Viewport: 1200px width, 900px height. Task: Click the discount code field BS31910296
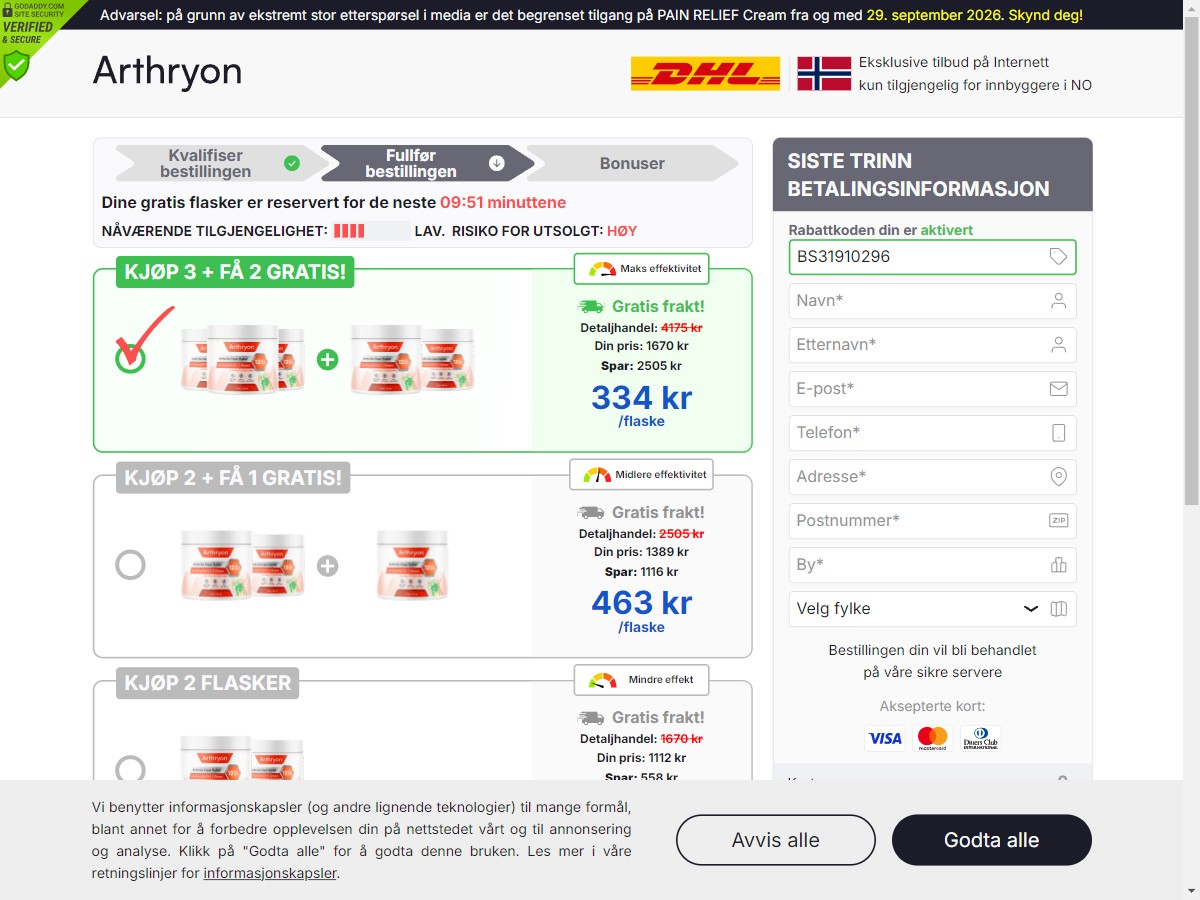click(932, 257)
